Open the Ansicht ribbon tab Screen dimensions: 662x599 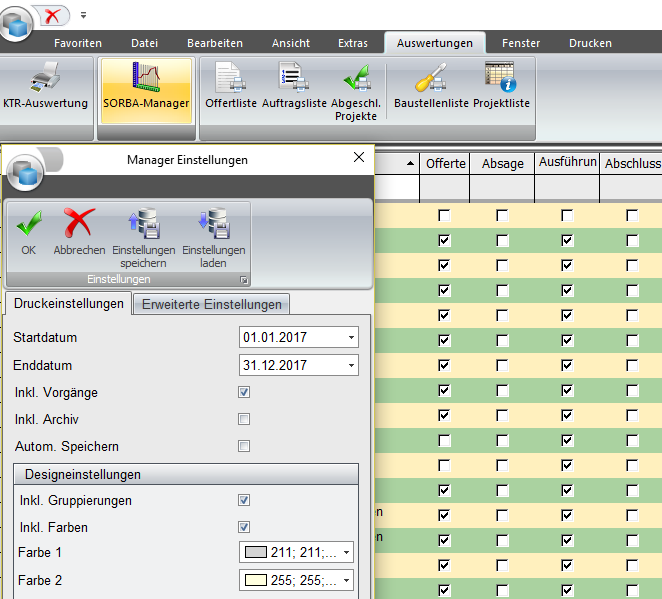click(x=290, y=43)
